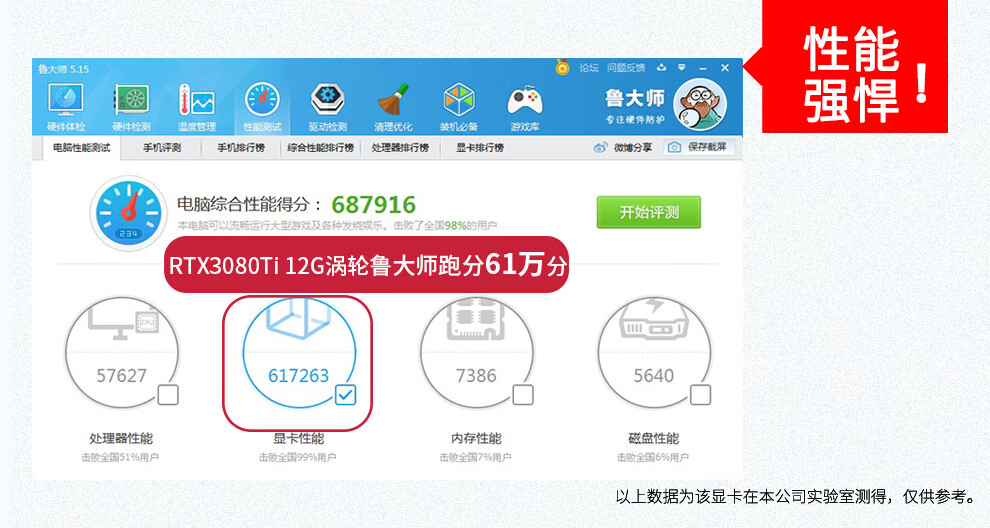Click the skin/upload icon next to 问题反馈
The width and height of the screenshot is (990, 528).
[661, 67]
